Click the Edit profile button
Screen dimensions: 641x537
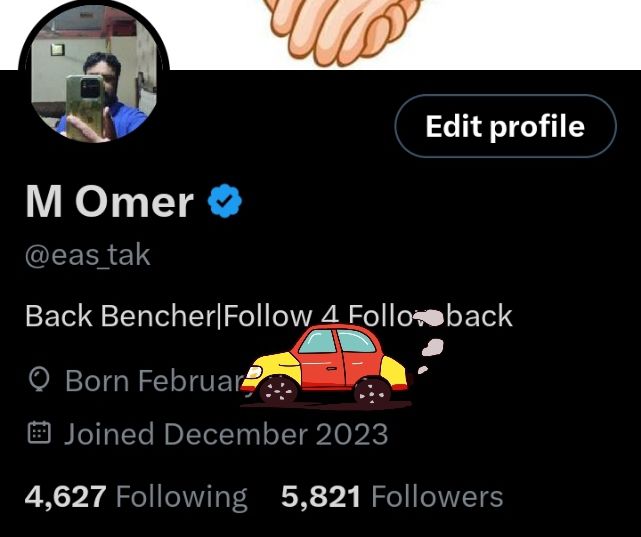(x=505, y=126)
